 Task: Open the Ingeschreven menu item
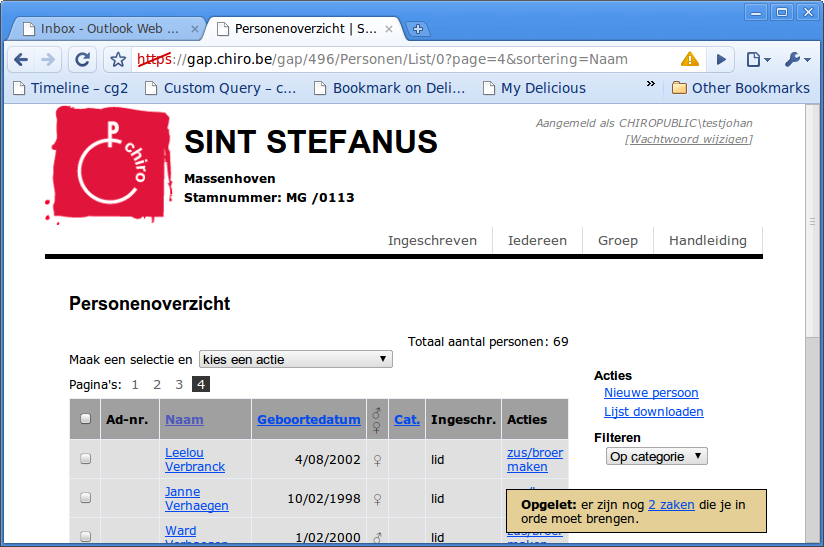tap(432, 241)
